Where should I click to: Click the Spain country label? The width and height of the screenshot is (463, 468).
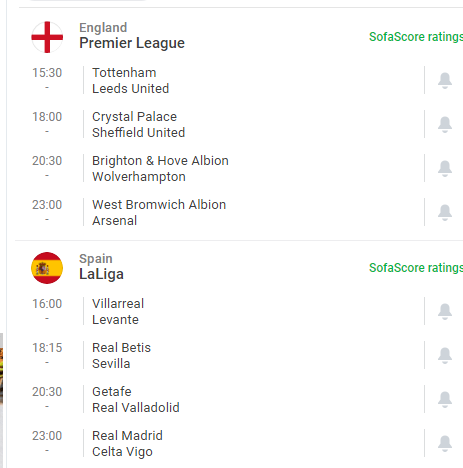tap(96, 259)
